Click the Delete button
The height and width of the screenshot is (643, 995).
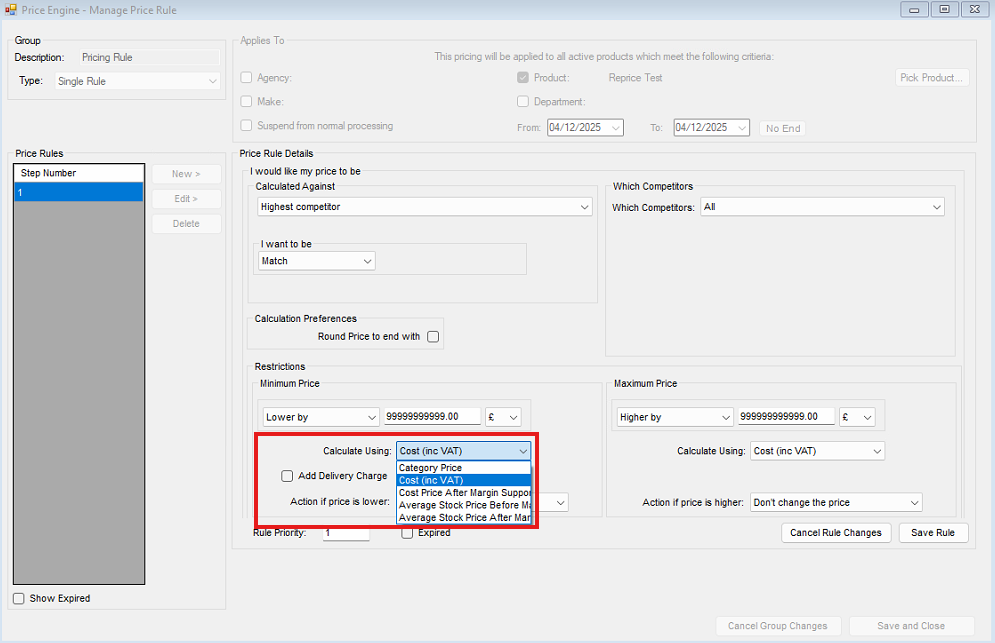coord(186,223)
